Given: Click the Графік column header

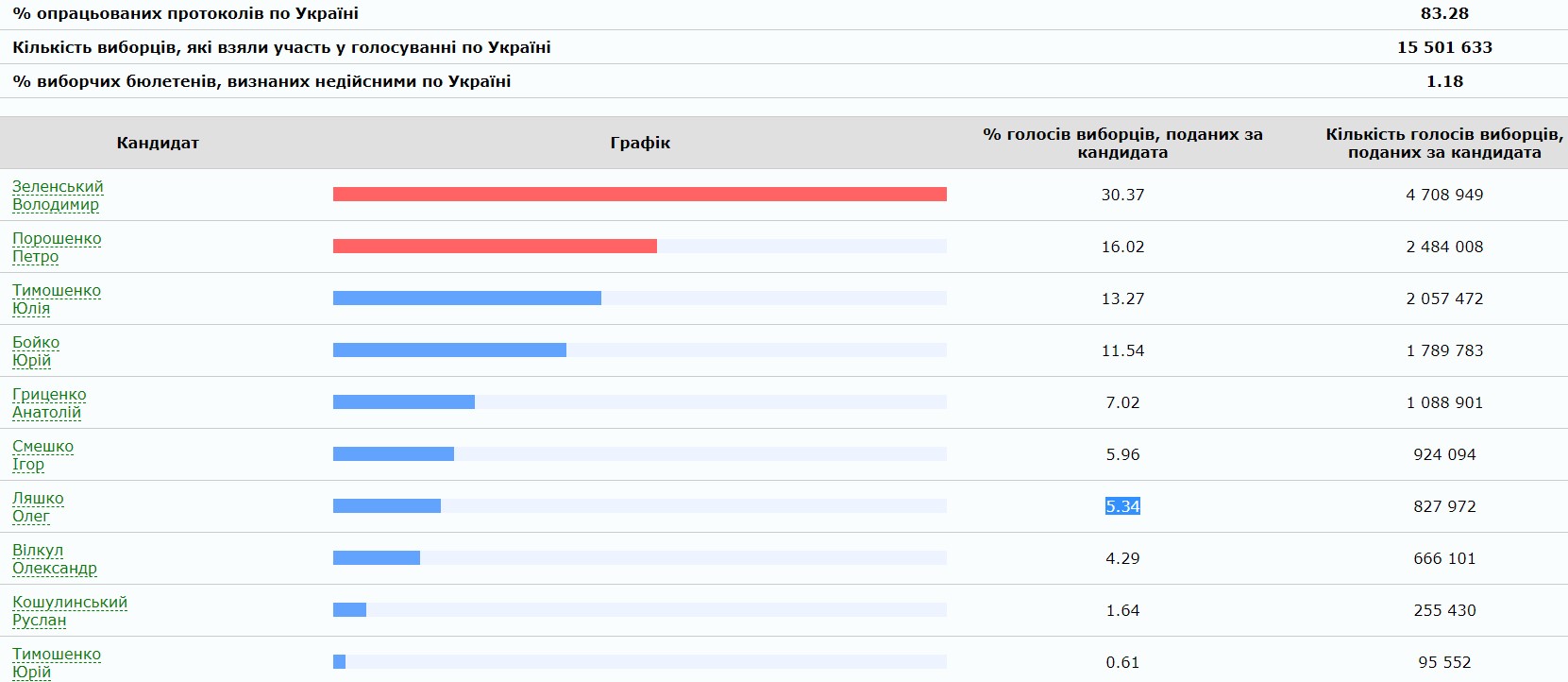Looking at the screenshot, I should click(640, 144).
